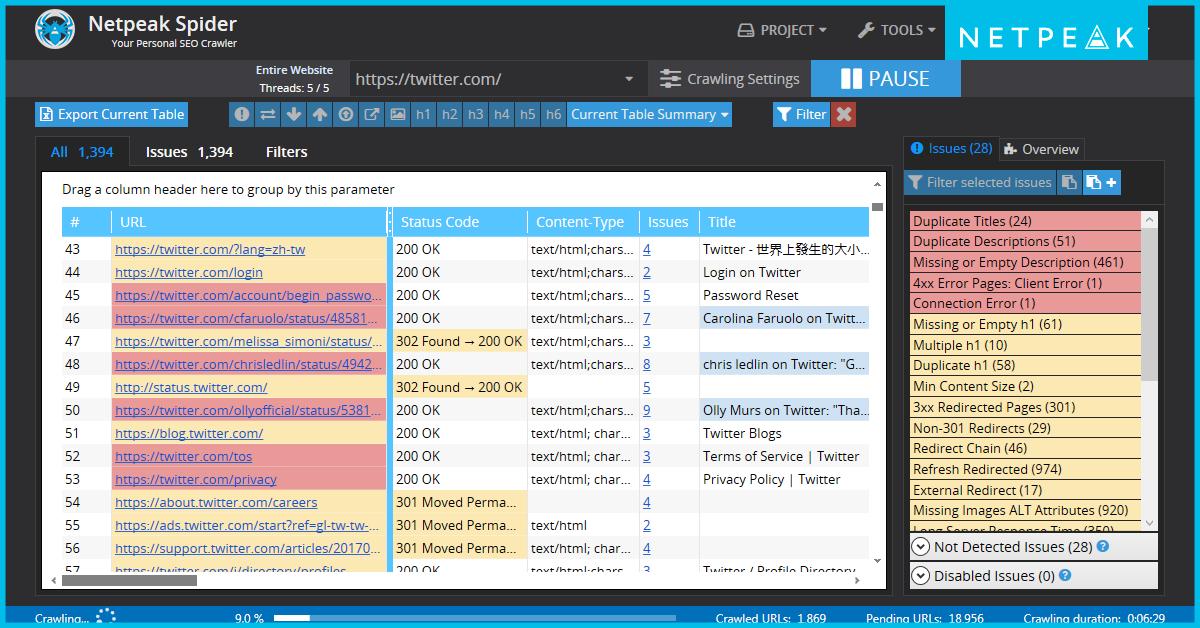Click the external links toolbar icon
1200x628 pixels.
click(371, 114)
